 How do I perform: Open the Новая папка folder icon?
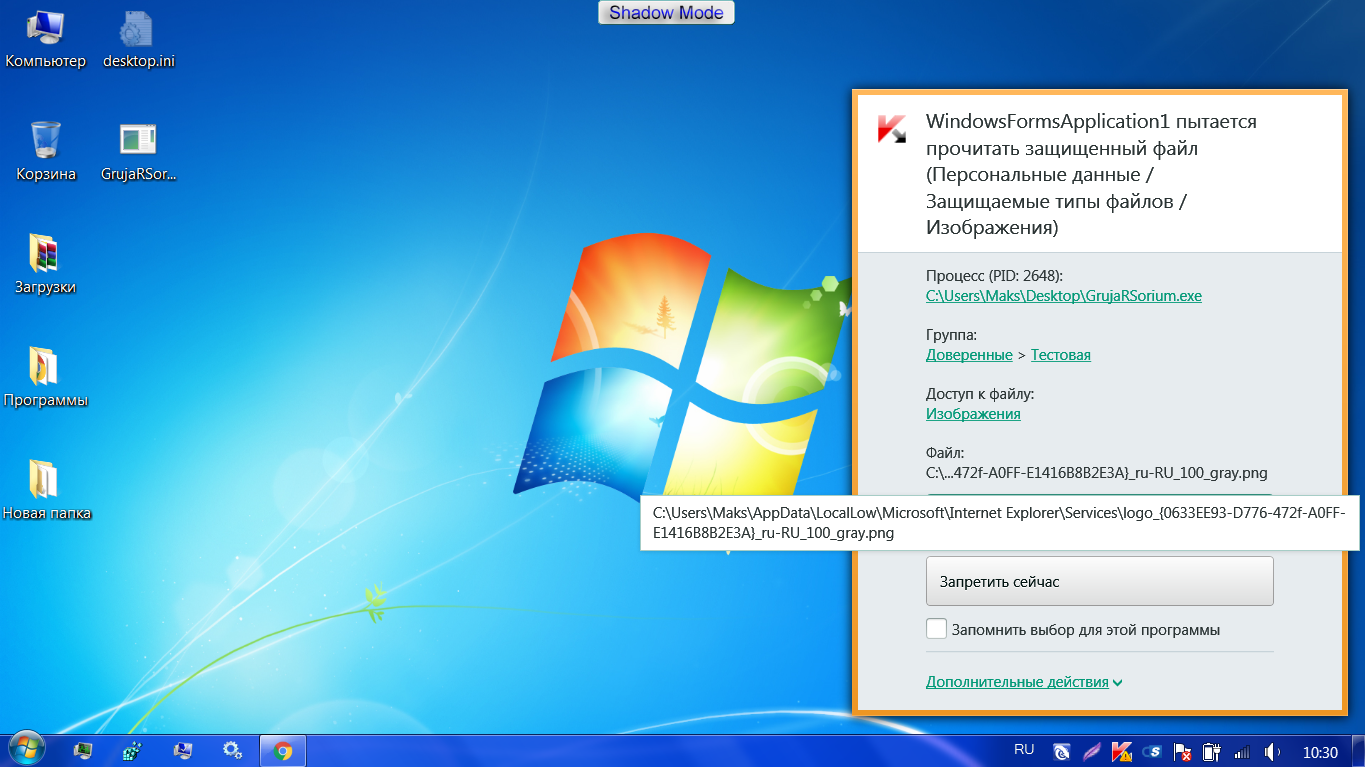tap(46, 491)
